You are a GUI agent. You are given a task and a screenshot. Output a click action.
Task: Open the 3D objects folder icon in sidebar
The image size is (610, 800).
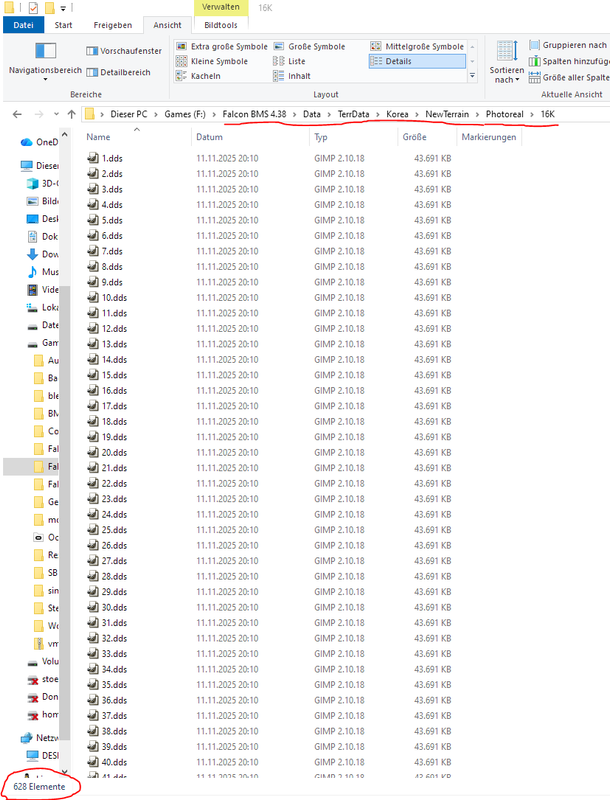33,184
